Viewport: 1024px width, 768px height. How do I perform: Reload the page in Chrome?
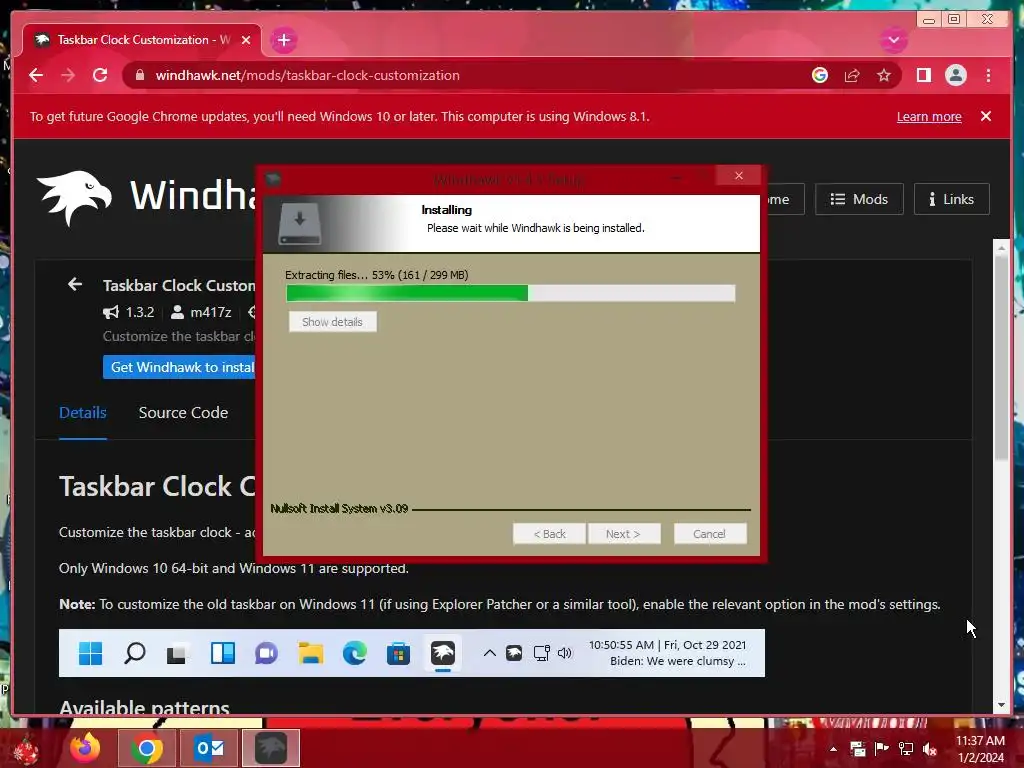click(100, 75)
